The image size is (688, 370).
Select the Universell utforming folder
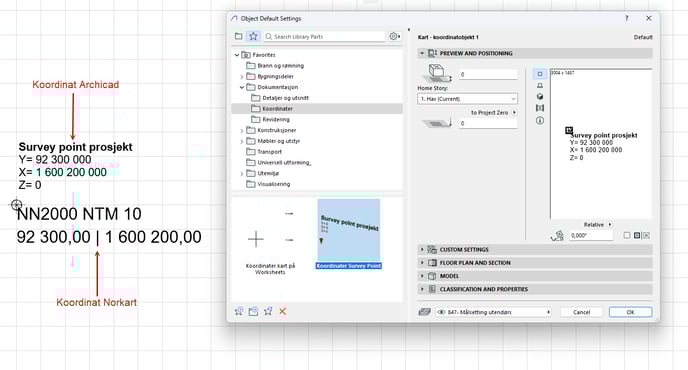coord(279,162)
